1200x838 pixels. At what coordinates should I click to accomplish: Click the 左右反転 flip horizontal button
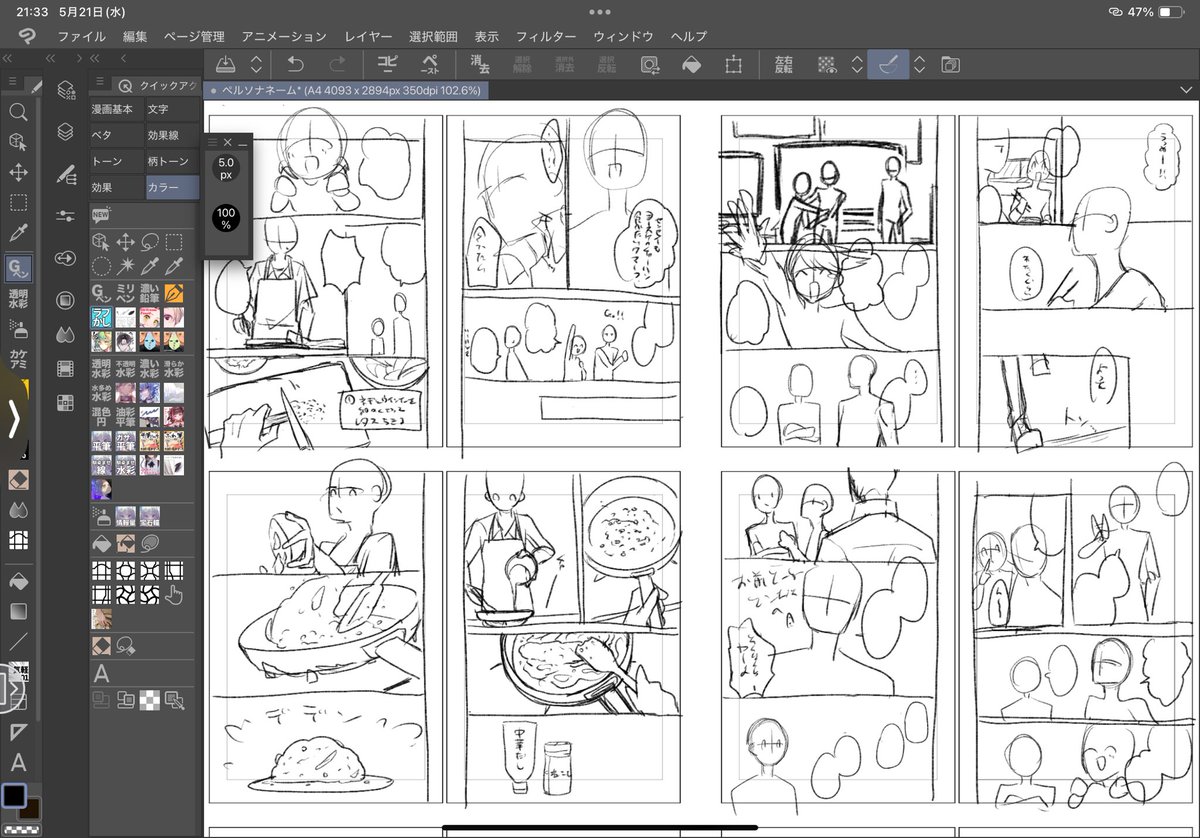[784, 64]
